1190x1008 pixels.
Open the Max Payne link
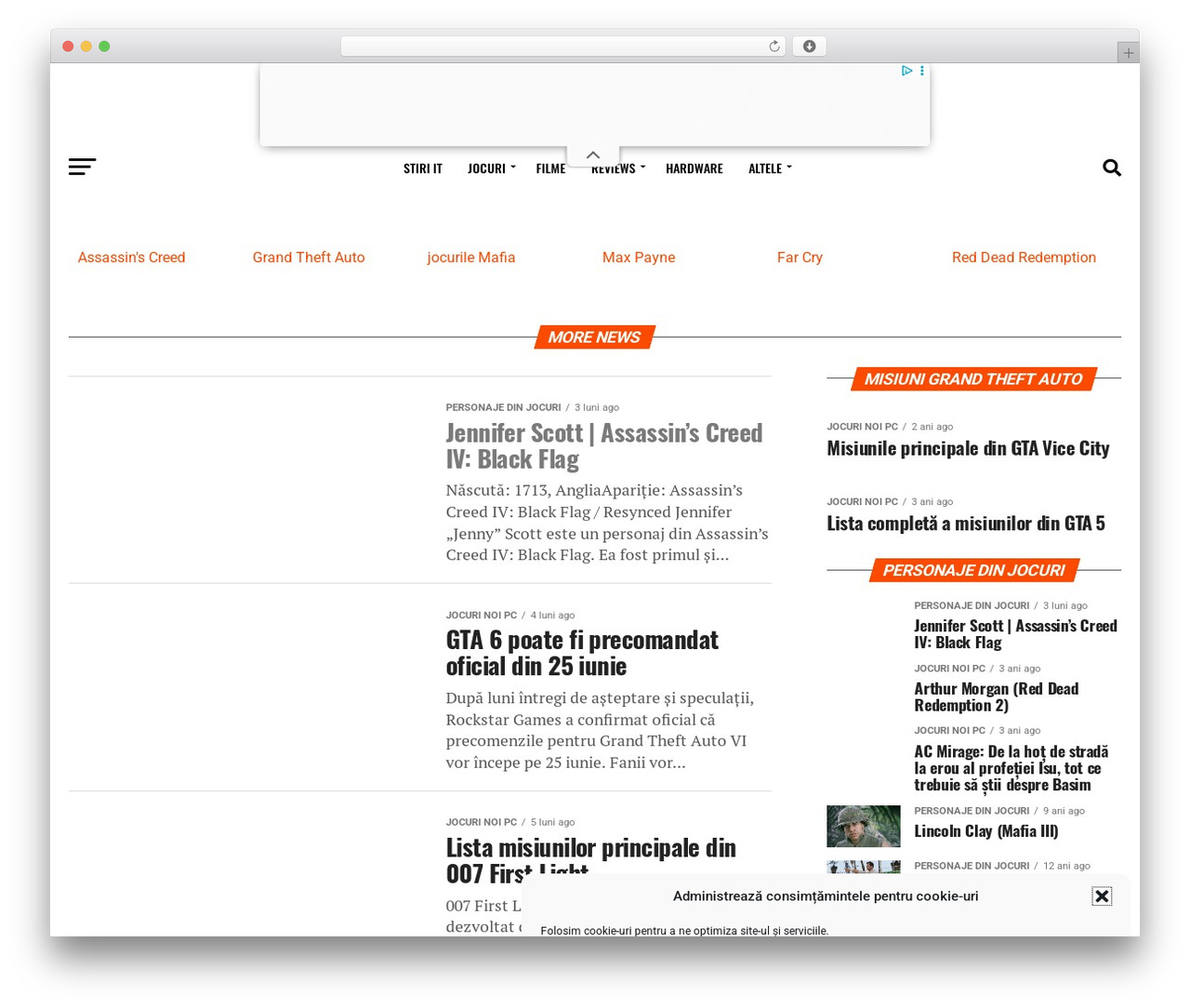click(x=639, y=258)
